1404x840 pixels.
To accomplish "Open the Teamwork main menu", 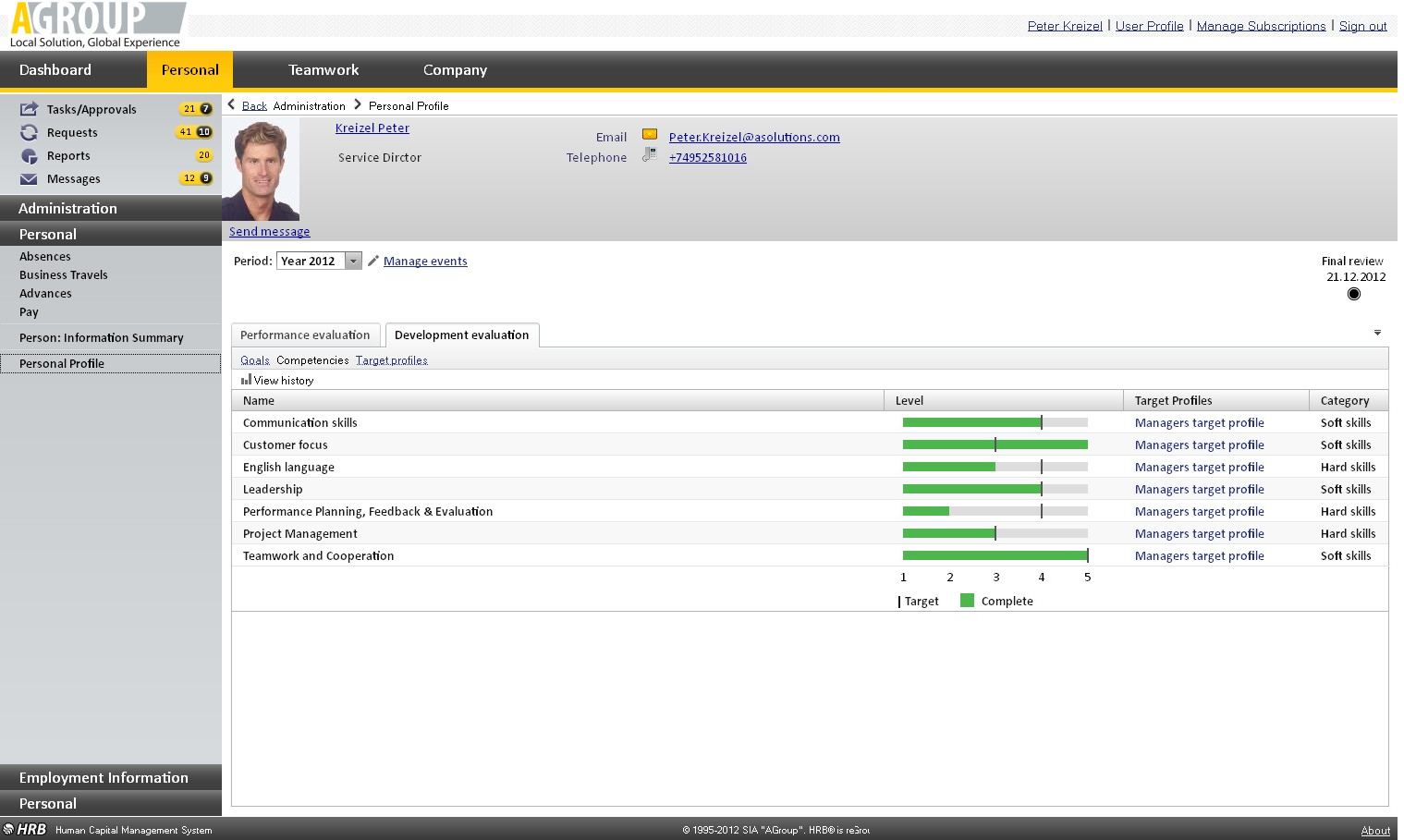I will coord(324,70).
